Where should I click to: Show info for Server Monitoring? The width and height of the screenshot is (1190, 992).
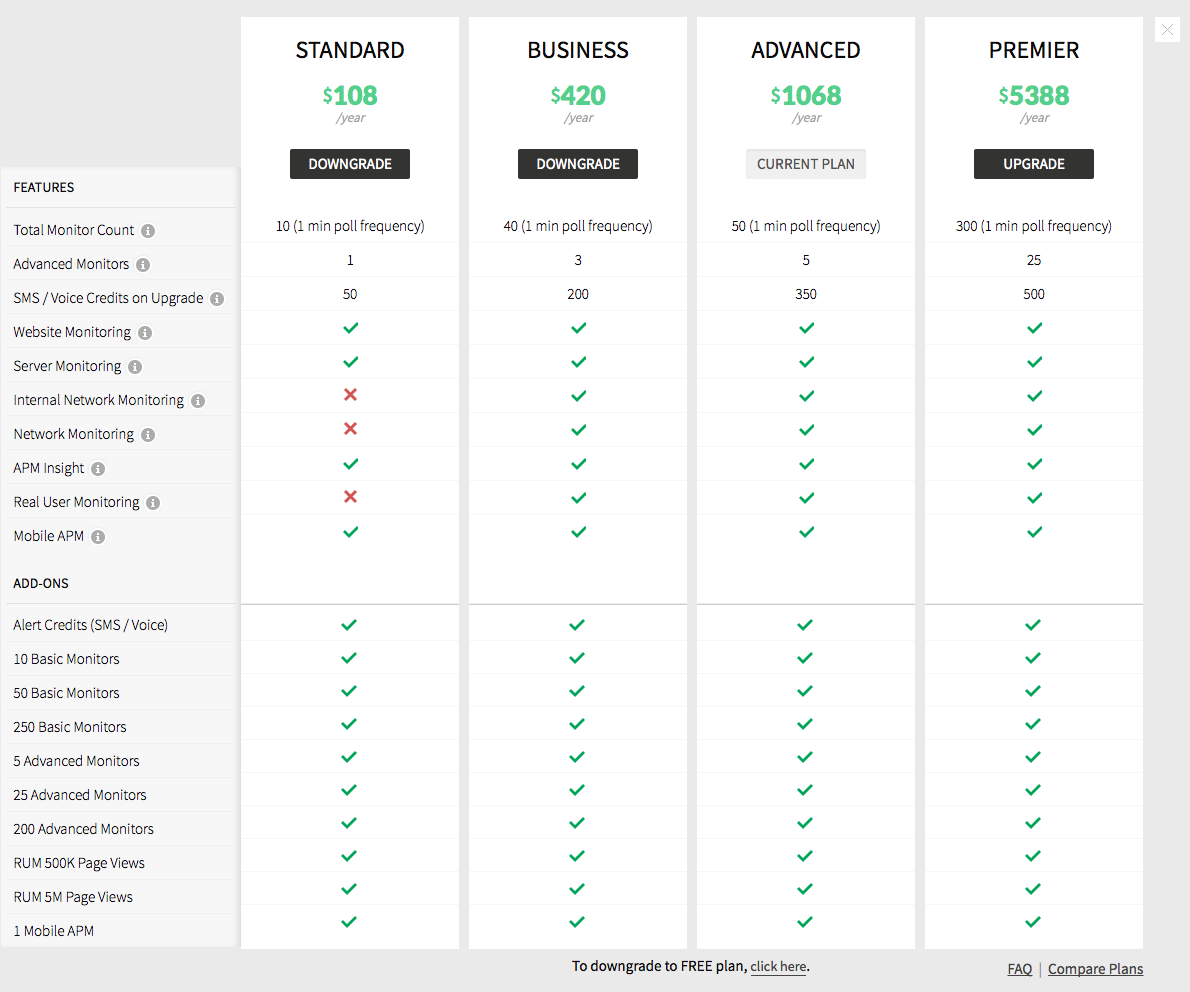135,367
